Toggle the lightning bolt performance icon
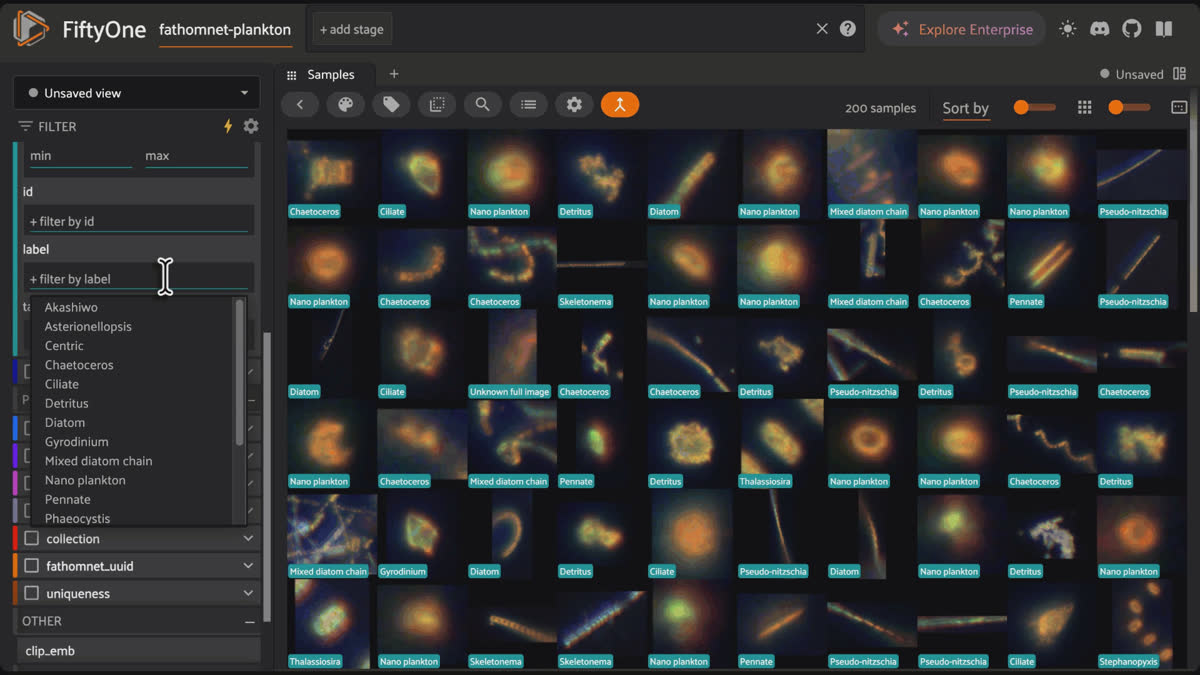 [228, 126]
